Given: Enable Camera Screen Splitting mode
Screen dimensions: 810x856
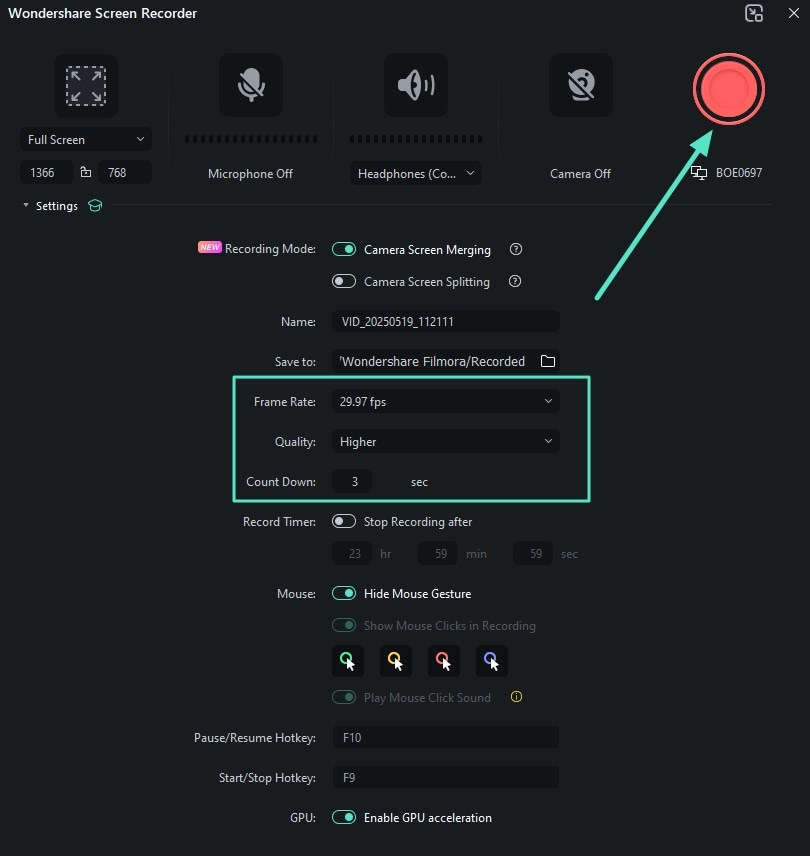Looking at the screenshot, I should [344, 281].
